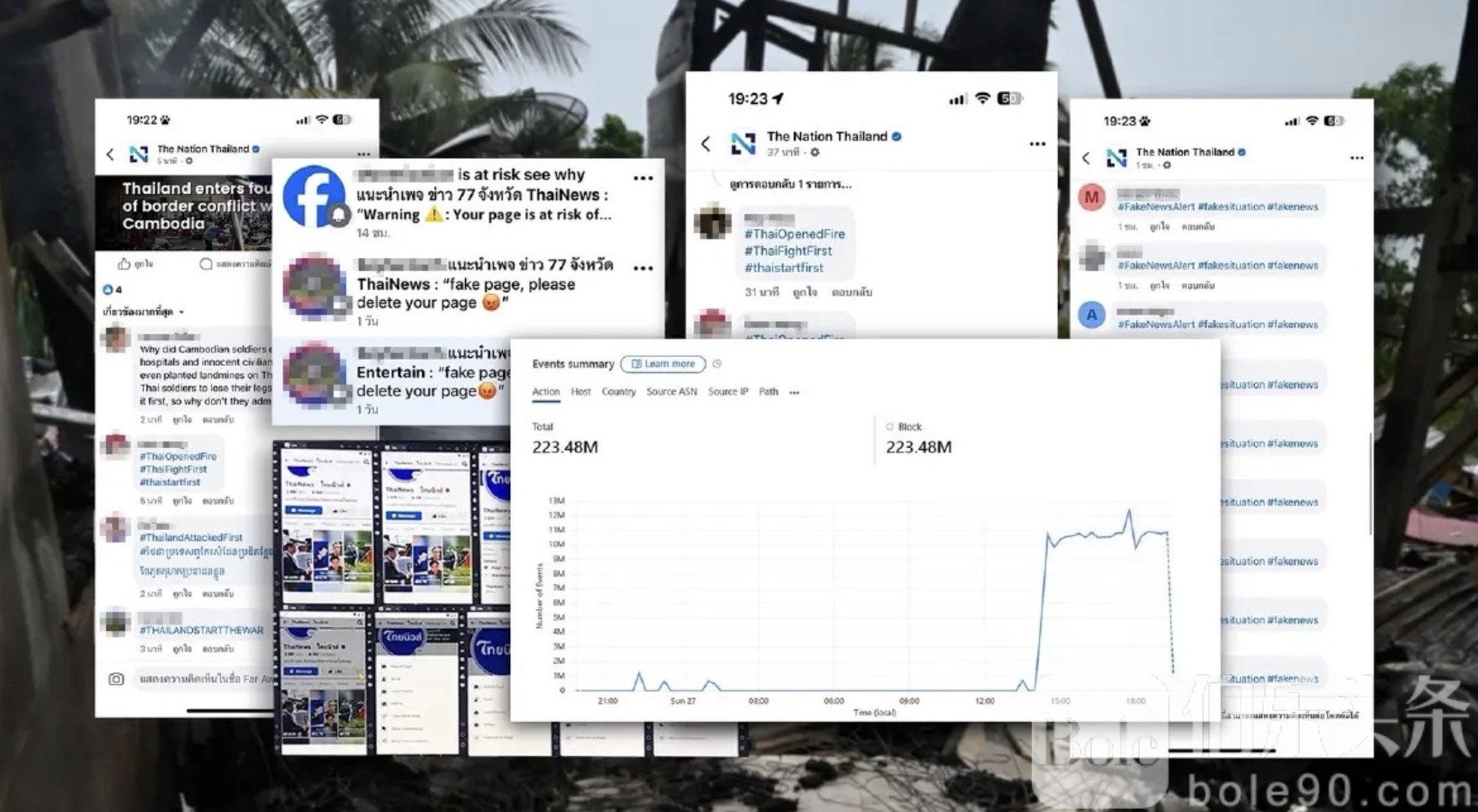
Task: Tap back arrow in the 19:23 middle phone screenshot
Action: (706, 143)
